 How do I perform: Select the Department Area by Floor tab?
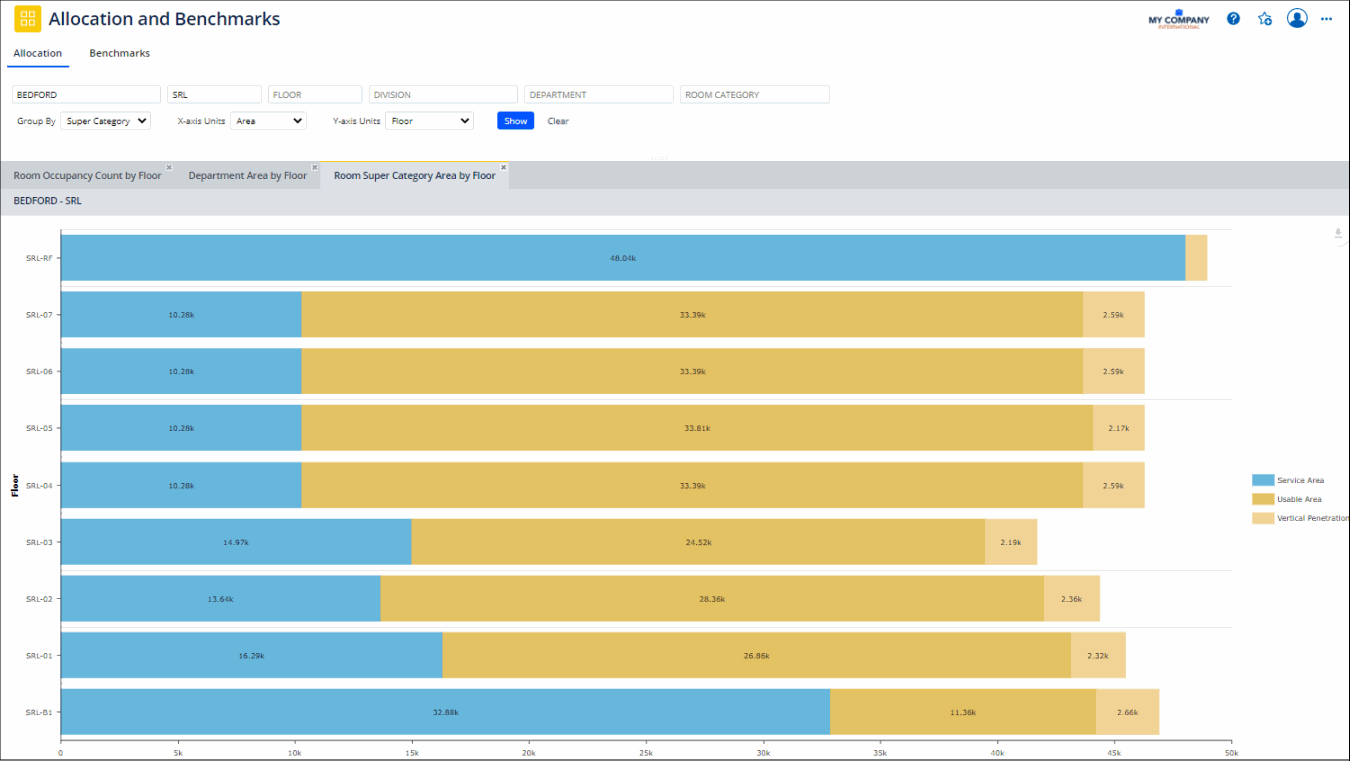pos(247,175)
